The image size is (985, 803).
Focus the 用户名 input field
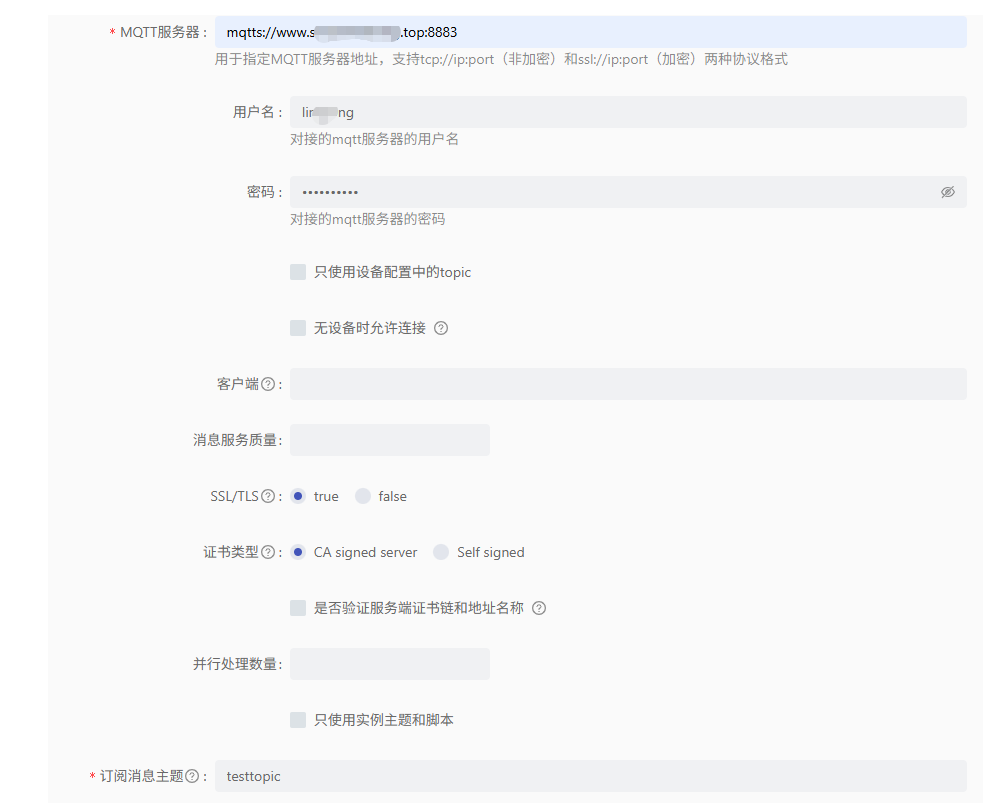(x=628, y=112)
